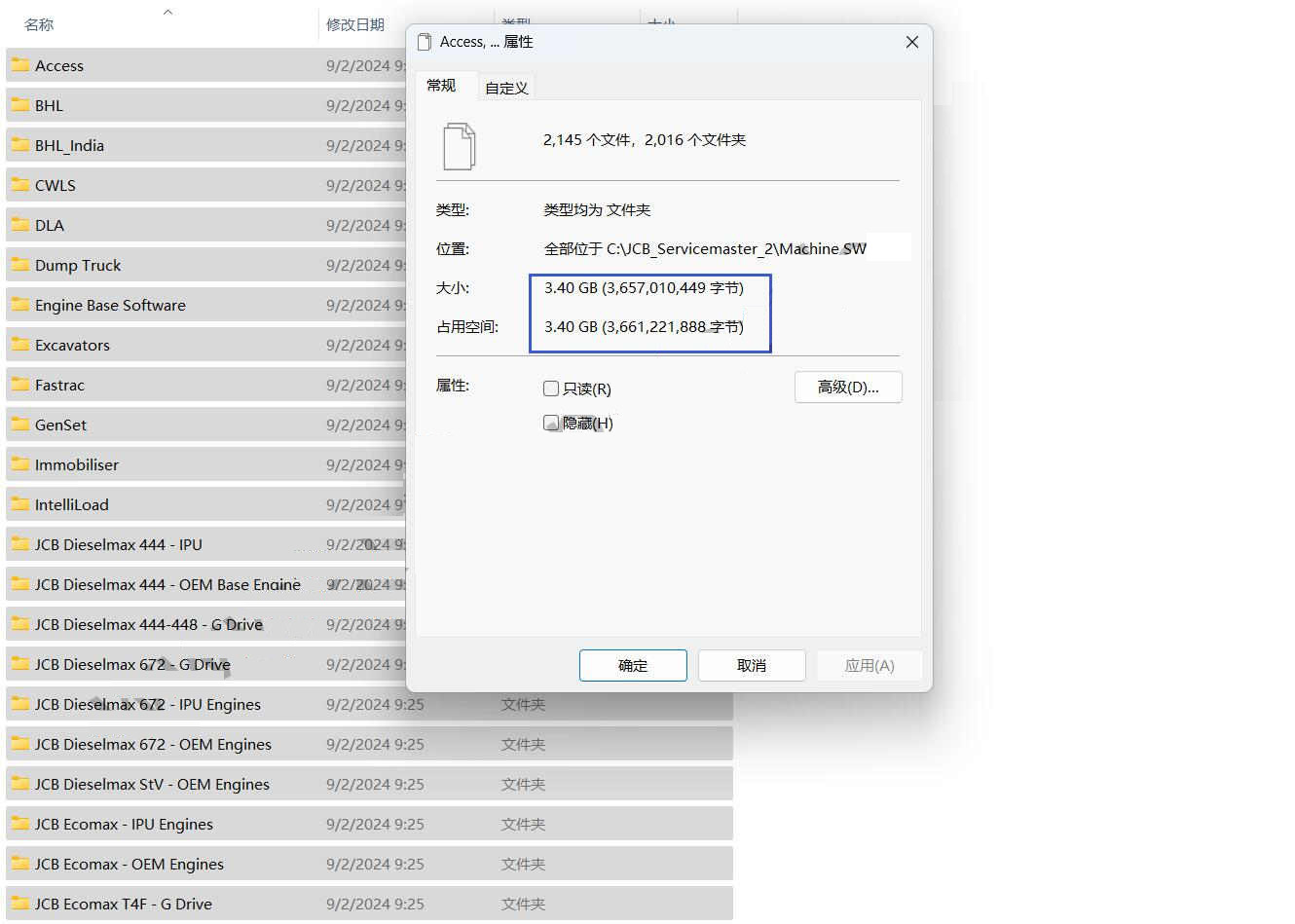Viewport: 1295px width, 924px height.
Task: Select the IntelliLoad folder entry
Action: [73, 504]
